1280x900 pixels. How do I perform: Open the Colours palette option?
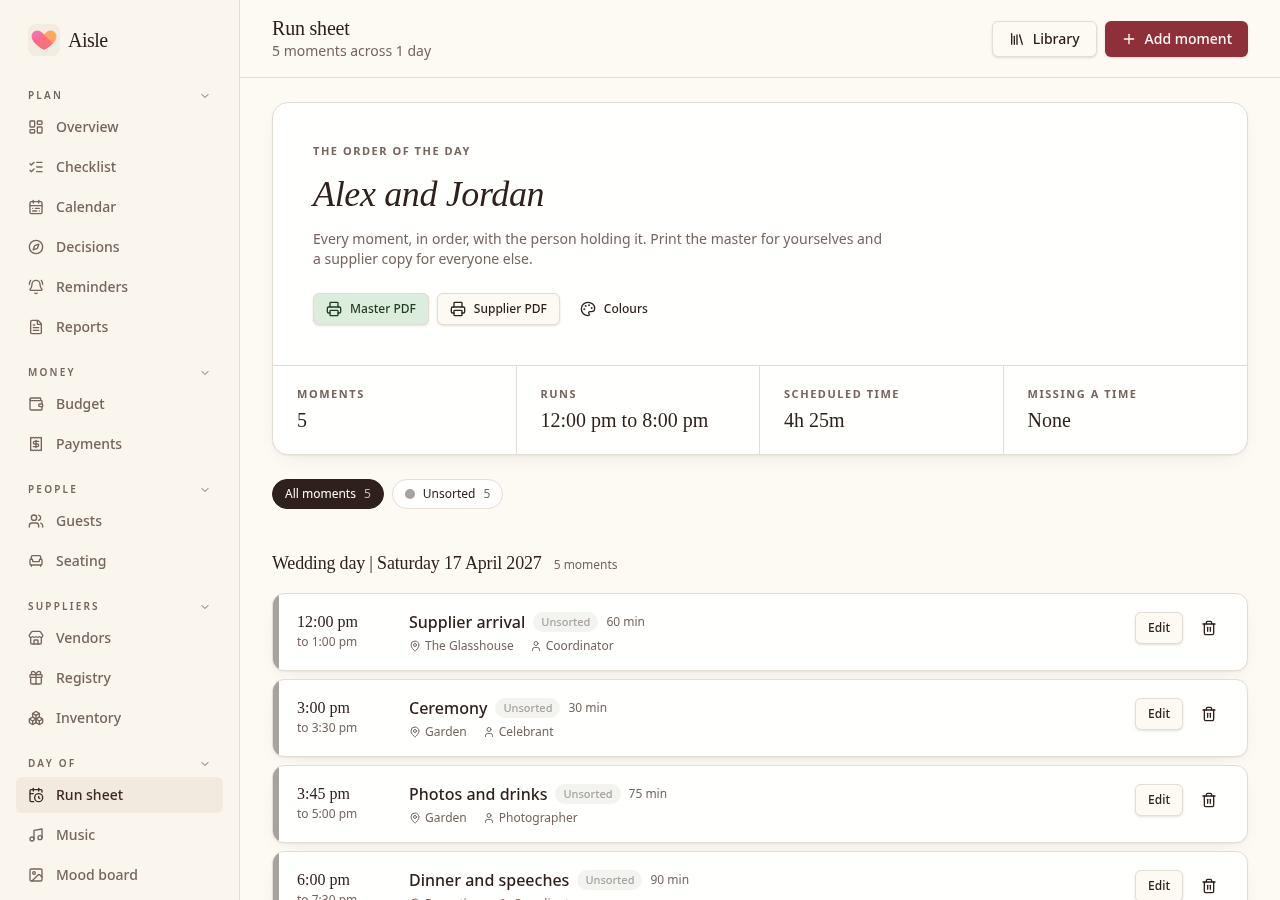(x=614, y=309)
